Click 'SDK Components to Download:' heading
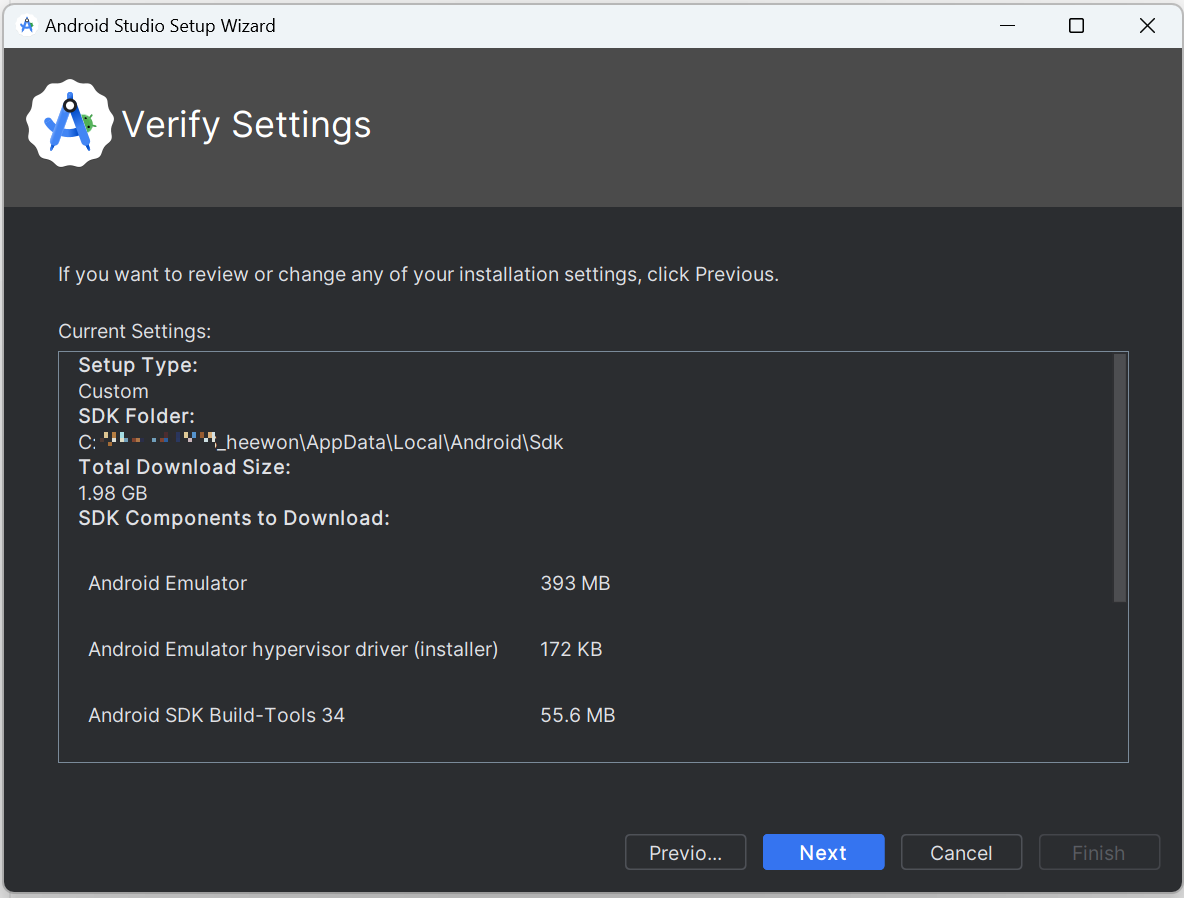Image resolution: width=1184 pixels, height=898 pixels. tap(234, 518)
